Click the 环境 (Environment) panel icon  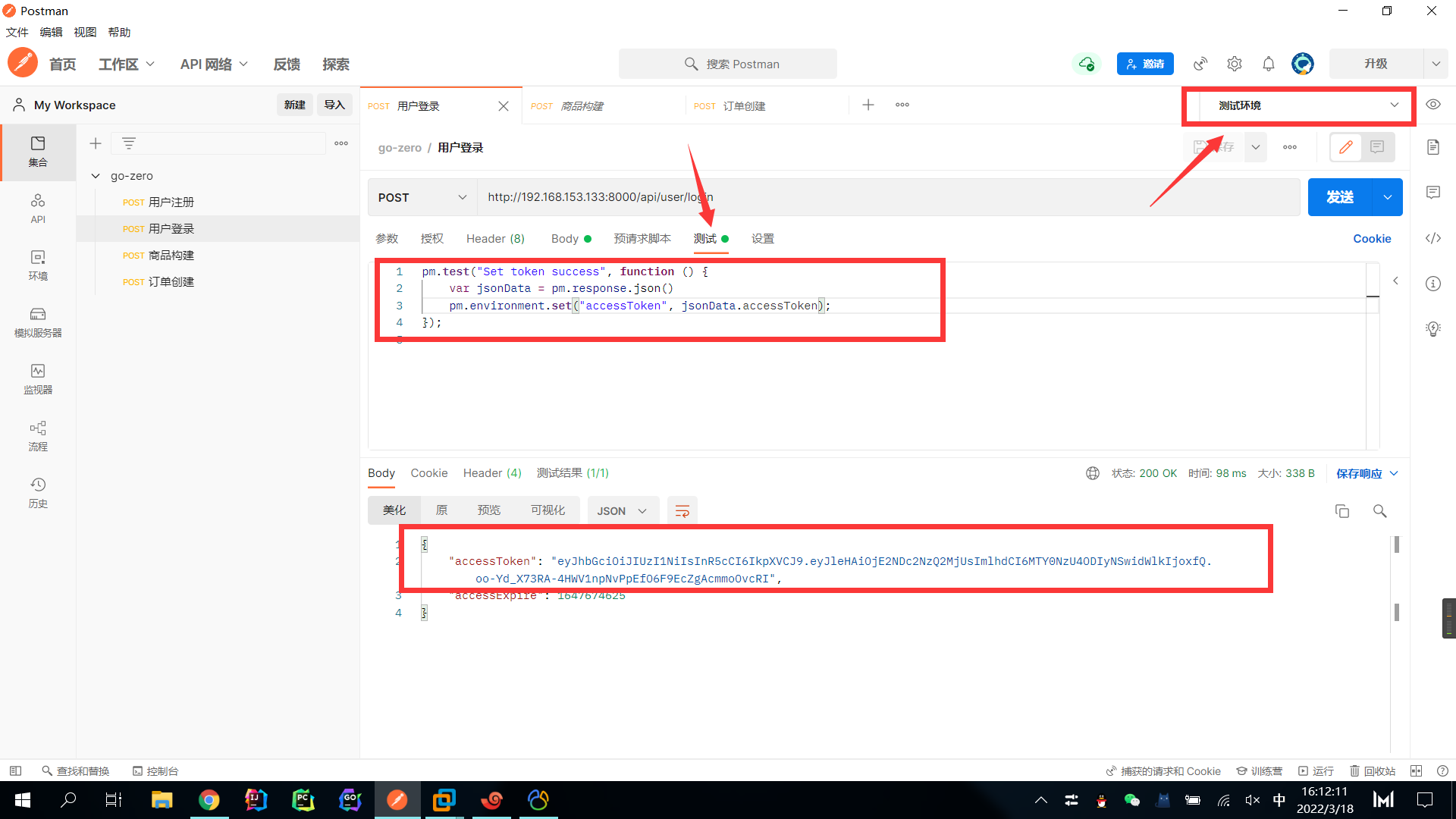click(x=37, y=263)
